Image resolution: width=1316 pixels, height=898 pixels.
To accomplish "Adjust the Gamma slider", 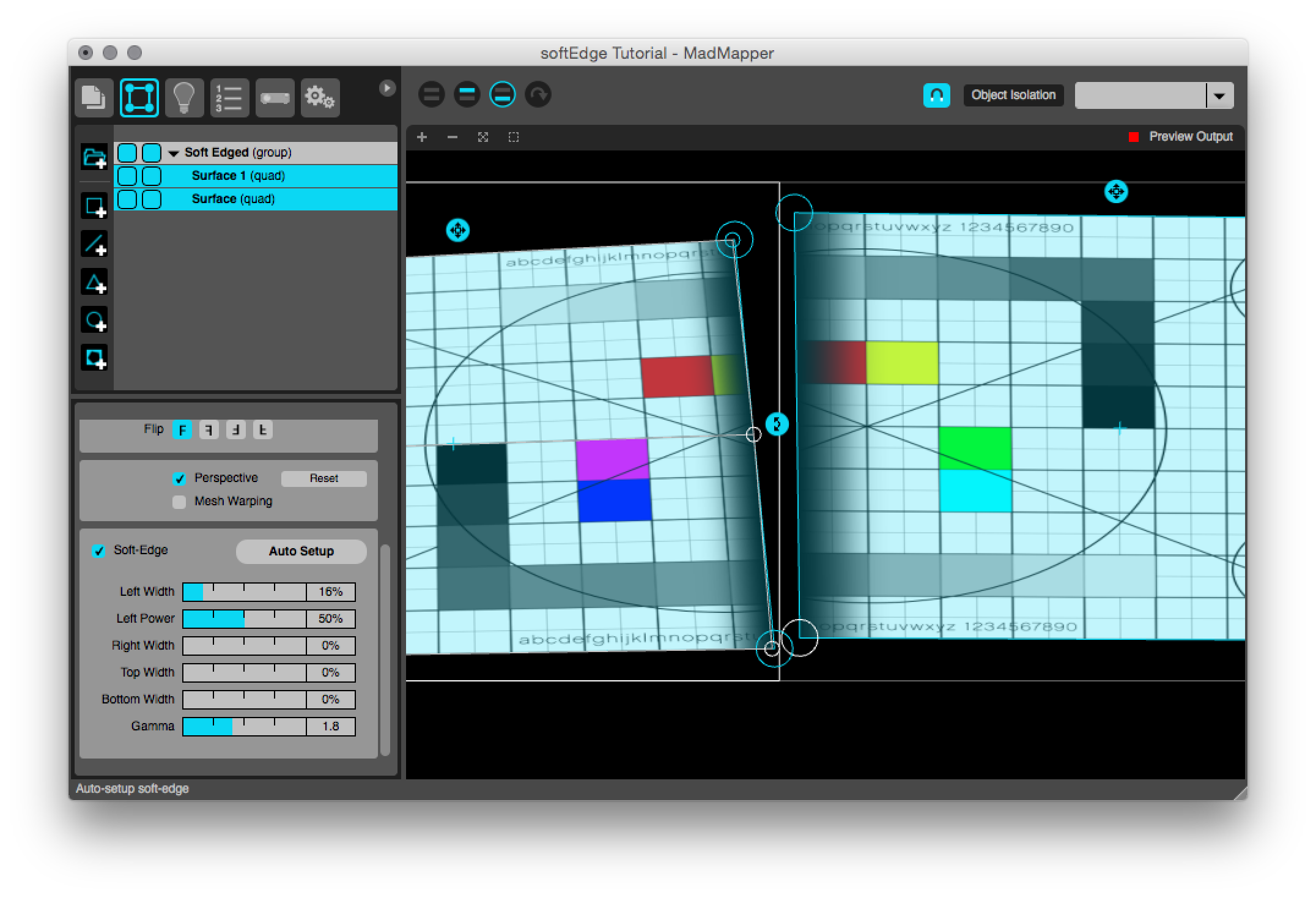I will pos(244,727).
